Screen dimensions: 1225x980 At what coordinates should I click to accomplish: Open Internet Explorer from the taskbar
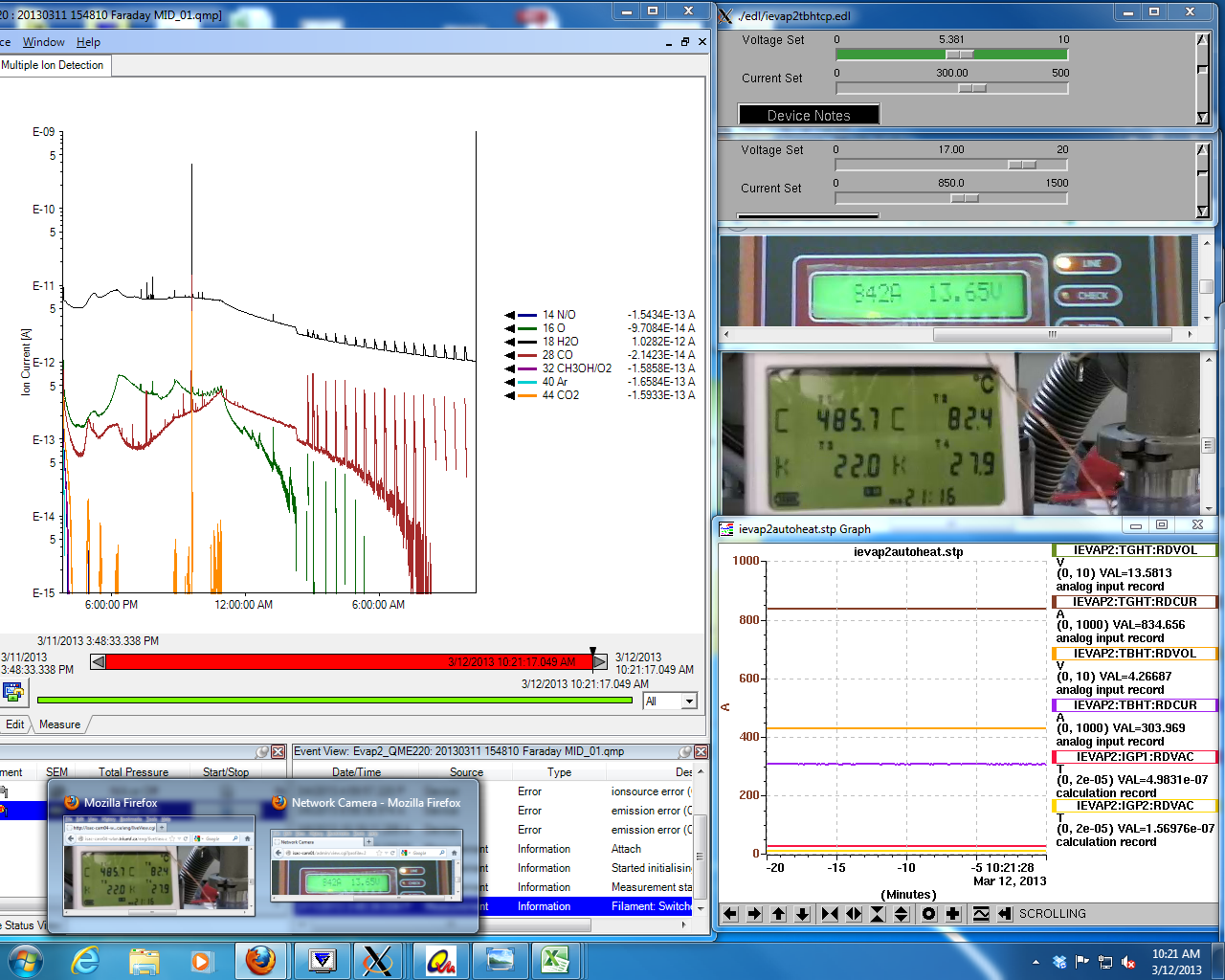[x=85, y=960]
